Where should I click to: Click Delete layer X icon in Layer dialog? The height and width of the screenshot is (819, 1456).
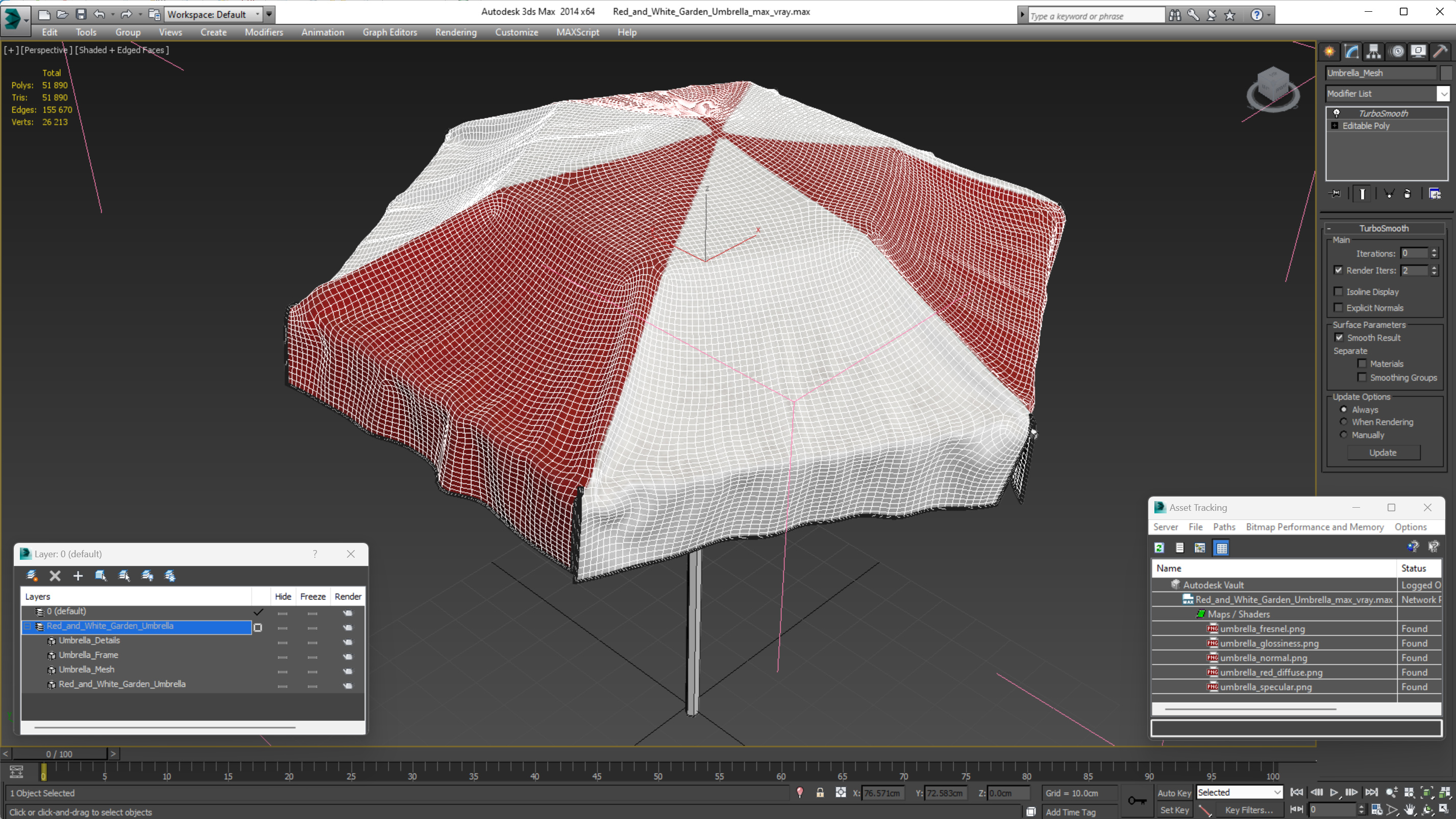click(55, 576)
